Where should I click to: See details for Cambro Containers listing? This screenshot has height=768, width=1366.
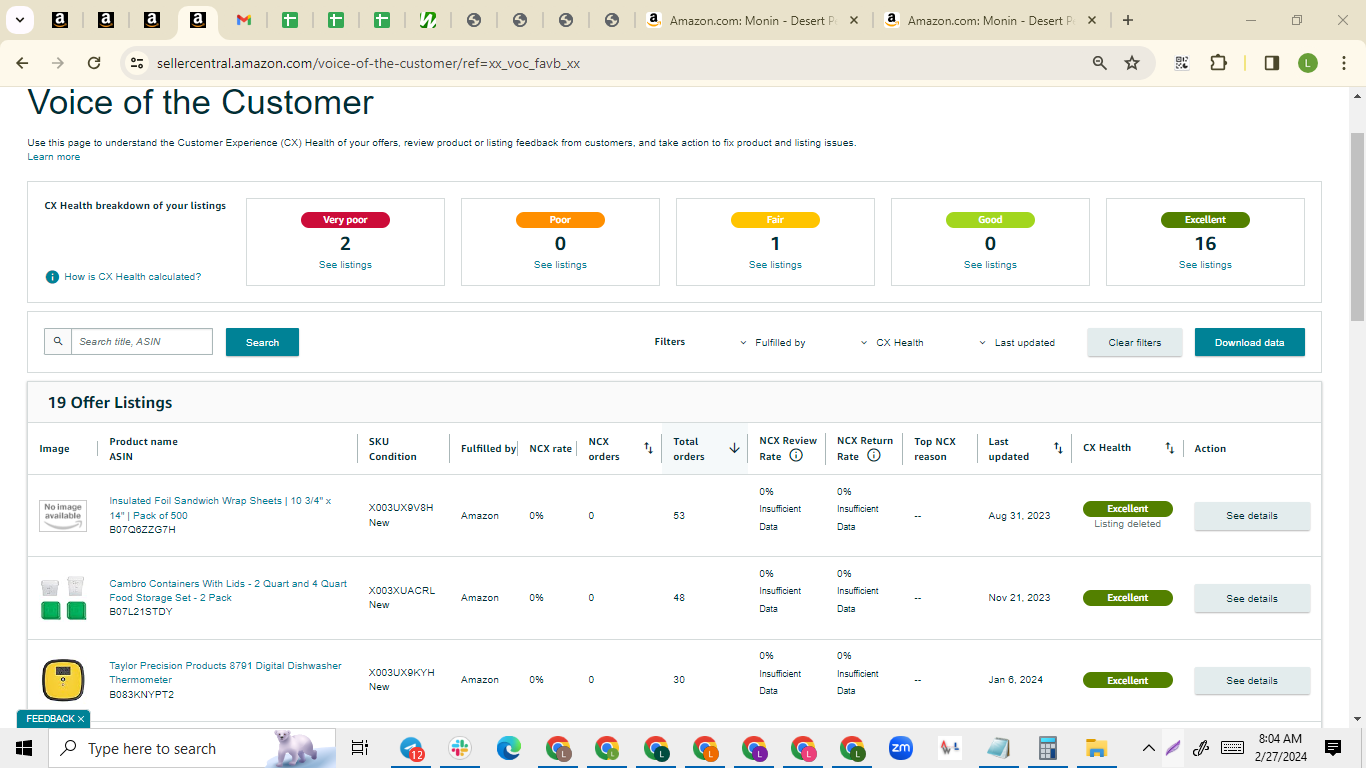point(1252,599)
